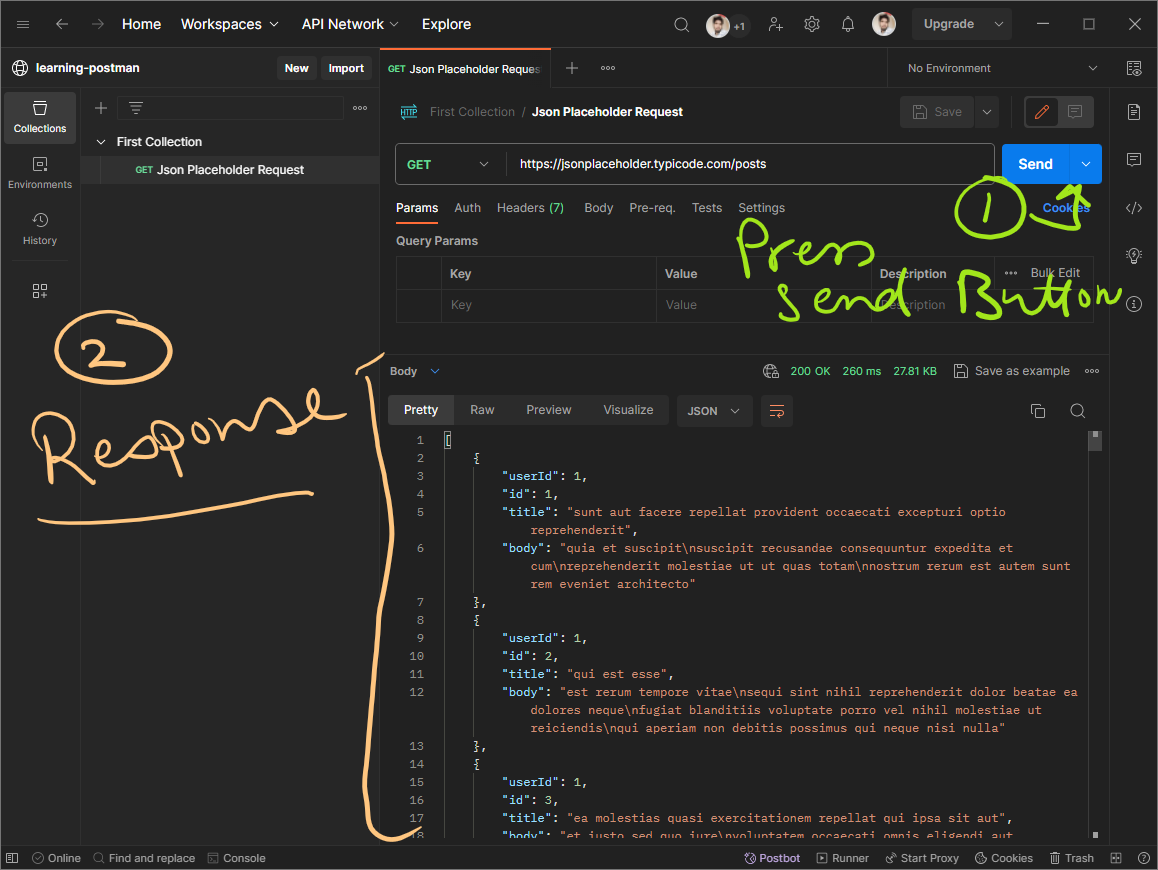Open the notifications bell
The image size is (1158, 870).
[x=848, y=24]
